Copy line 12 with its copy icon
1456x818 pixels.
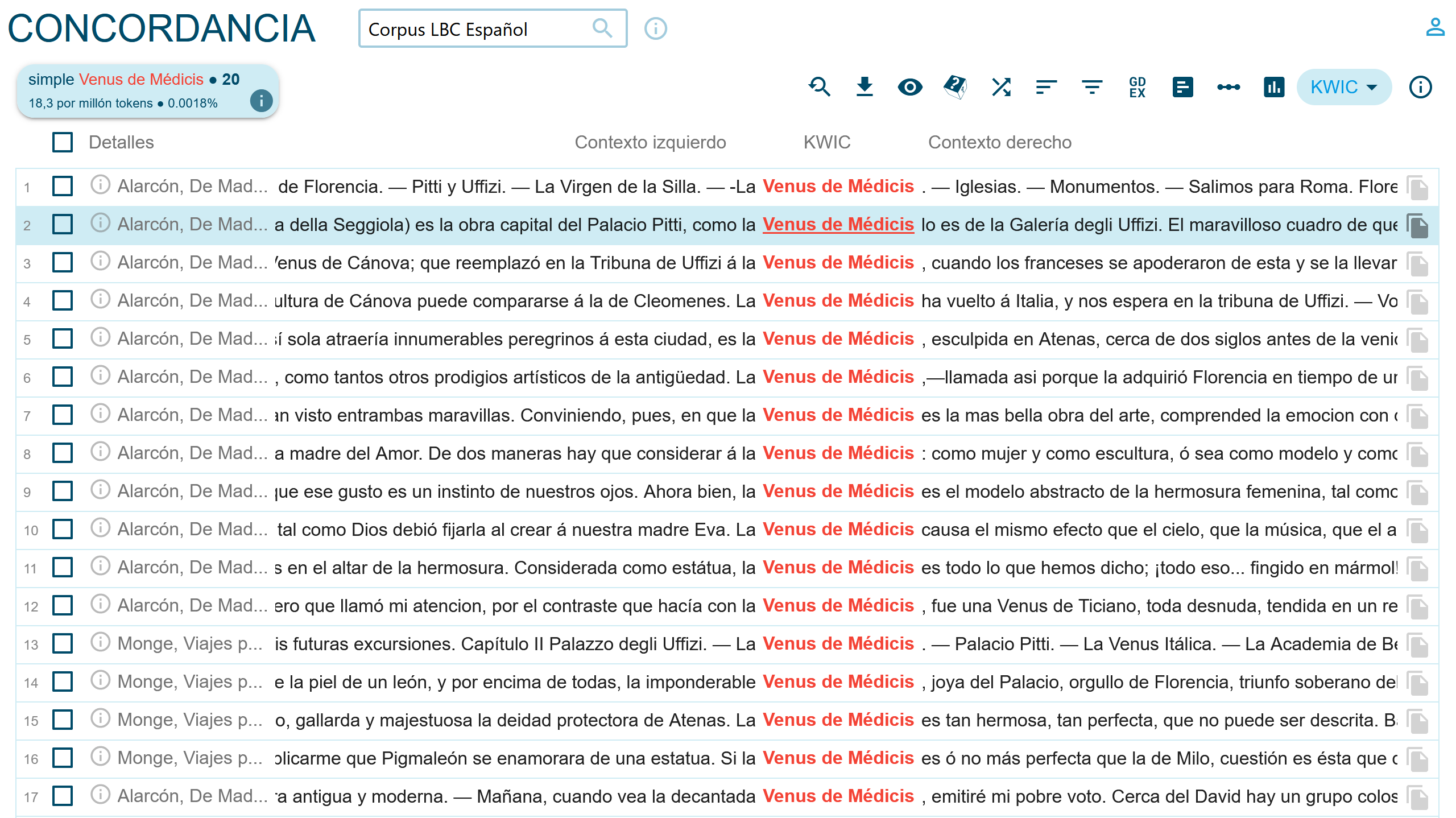(1418, 607)
